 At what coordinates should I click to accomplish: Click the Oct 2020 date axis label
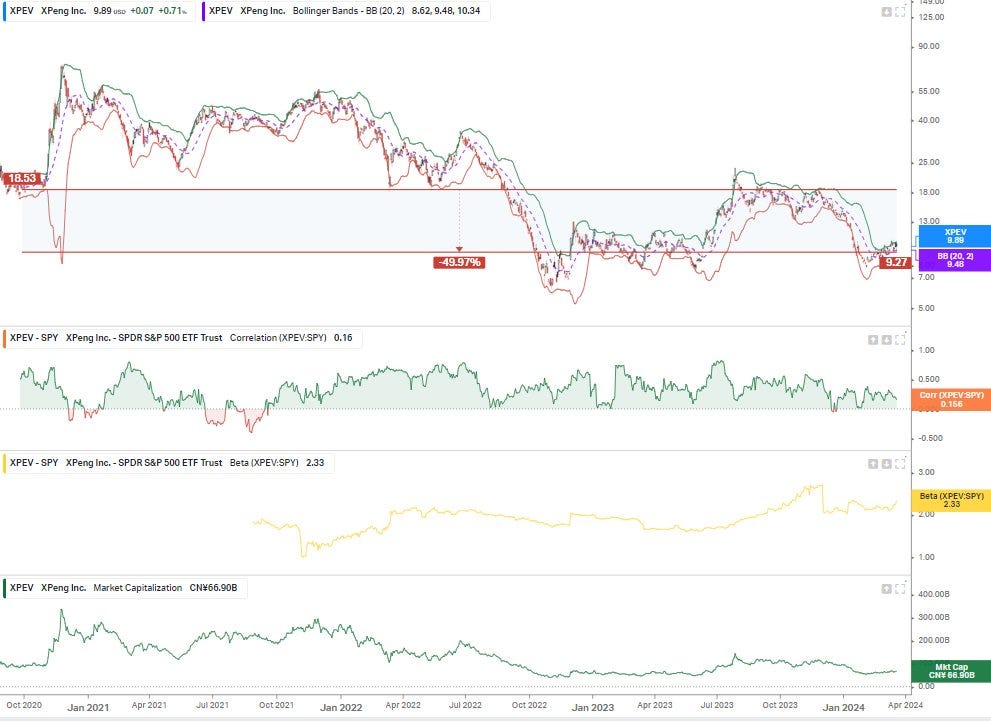tap(24, 705)
